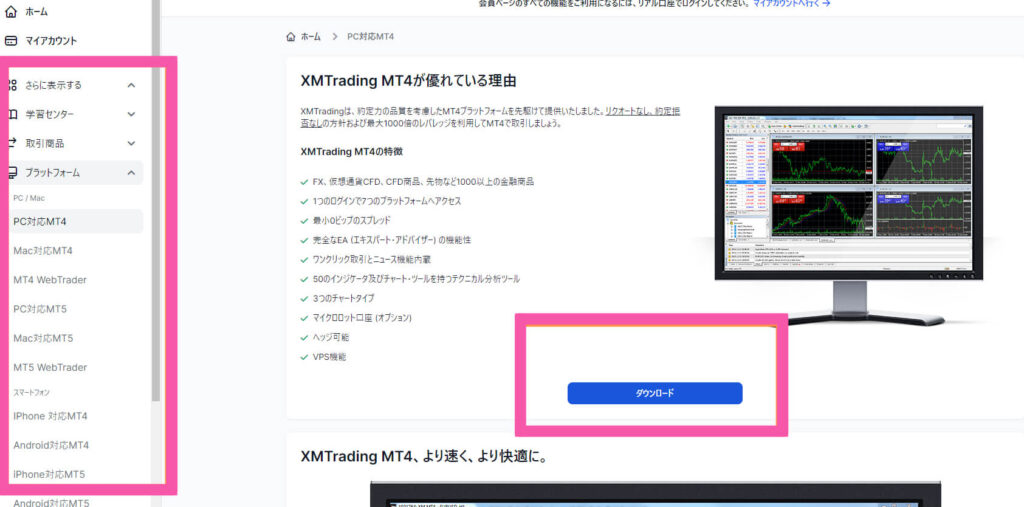Click the さらに表示する grid icon

[x=14, y=85]
